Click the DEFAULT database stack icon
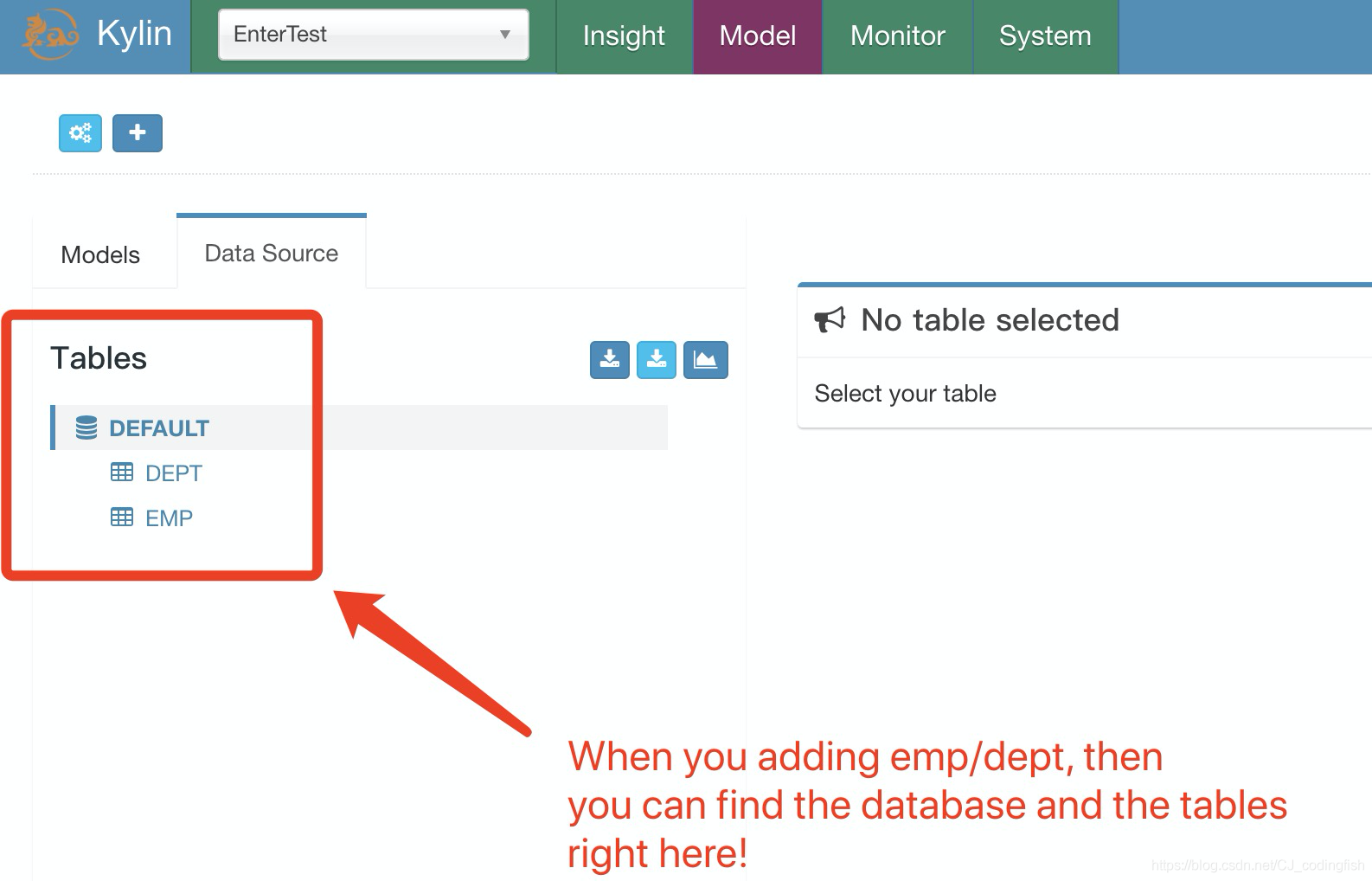The width and height of the screenshot is (1372, 881). pyautogui.click(x=87, y=428)
